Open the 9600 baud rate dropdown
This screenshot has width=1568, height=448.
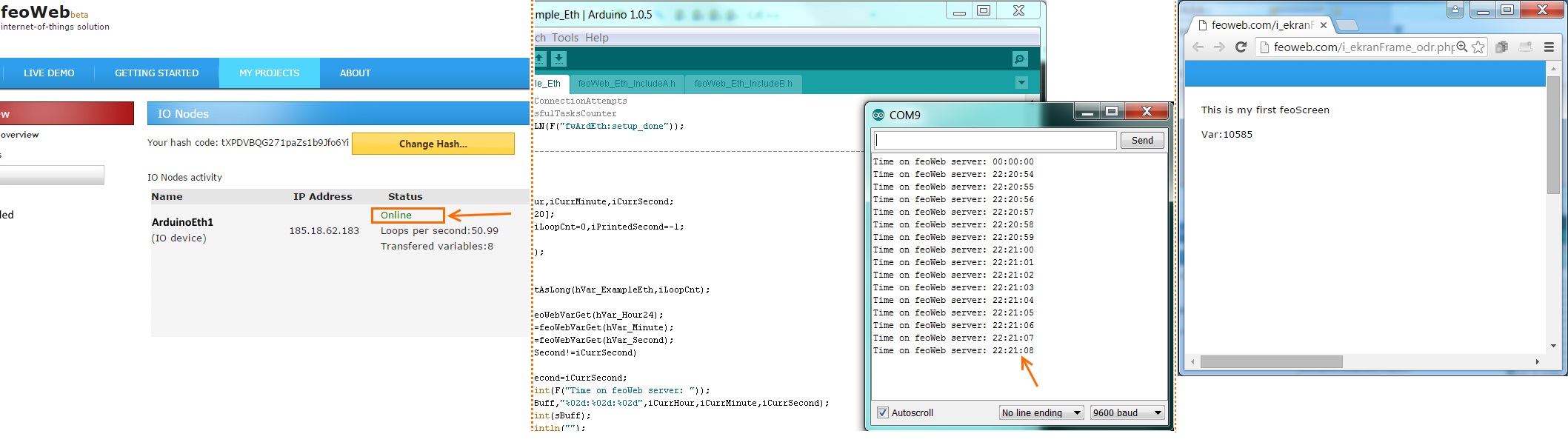tap(1127, 412)
